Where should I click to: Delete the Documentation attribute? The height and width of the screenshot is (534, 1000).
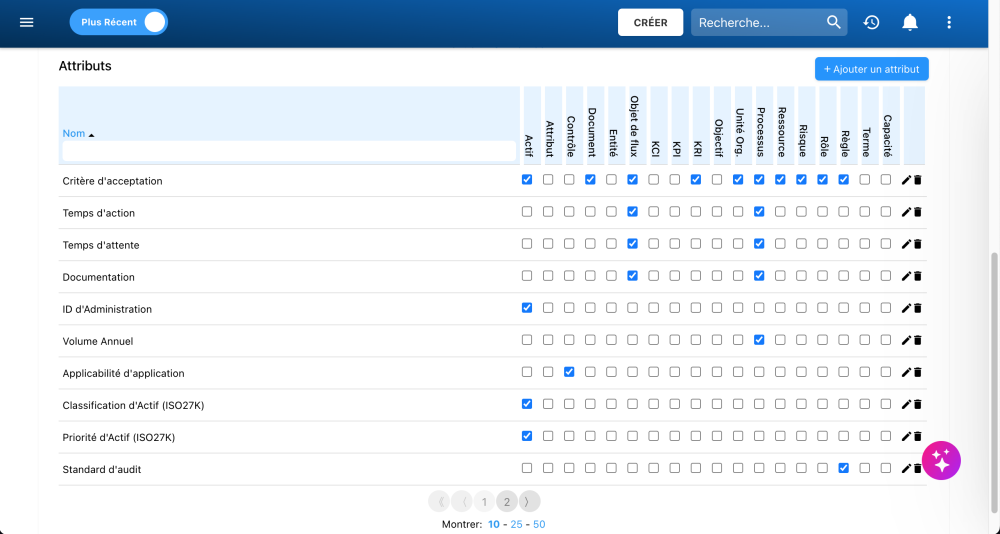click(918, 276)
